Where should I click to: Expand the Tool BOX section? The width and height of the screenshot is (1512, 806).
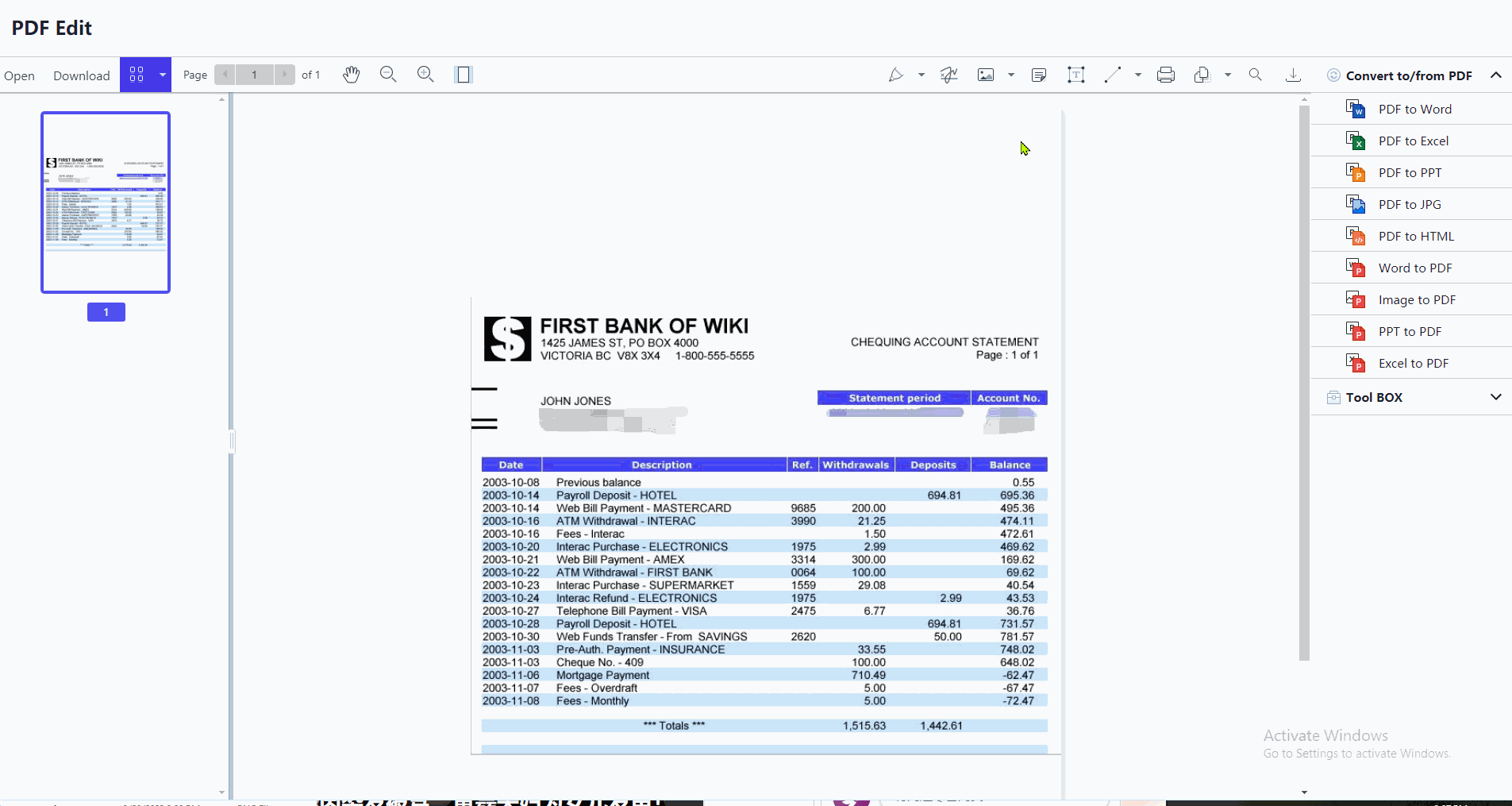point(1495,397)
